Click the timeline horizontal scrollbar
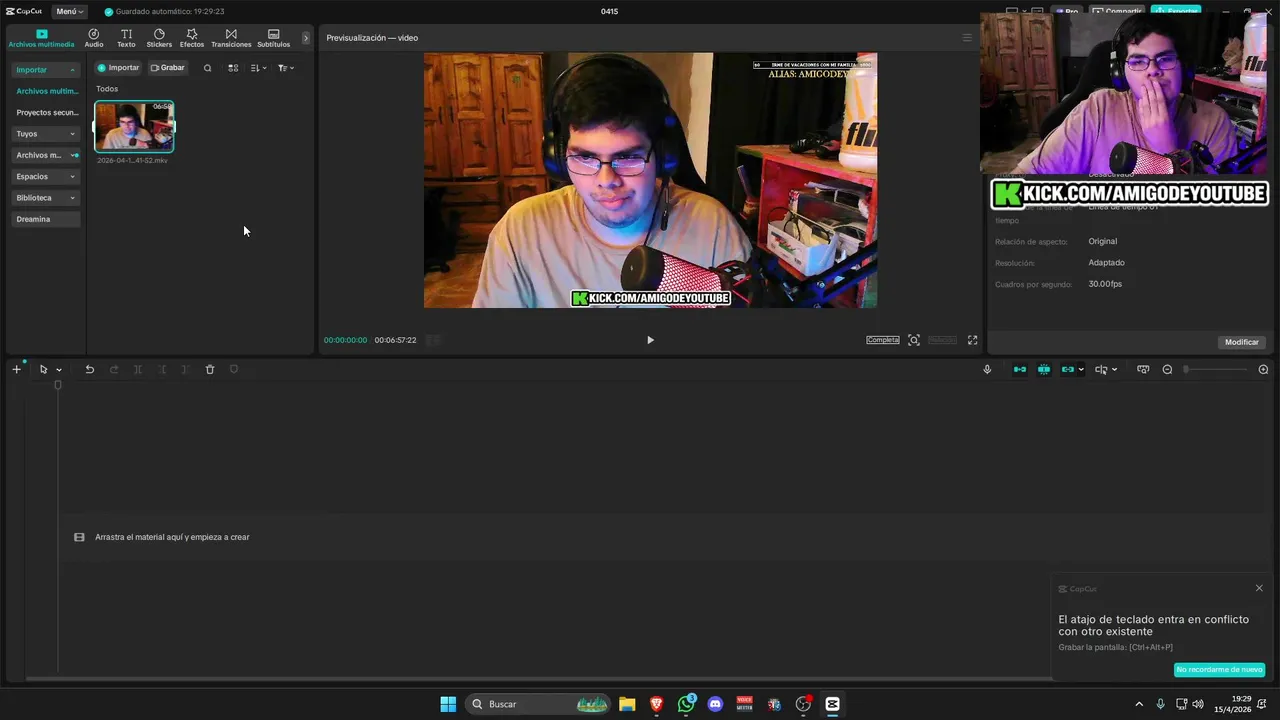 coord(538,679)
